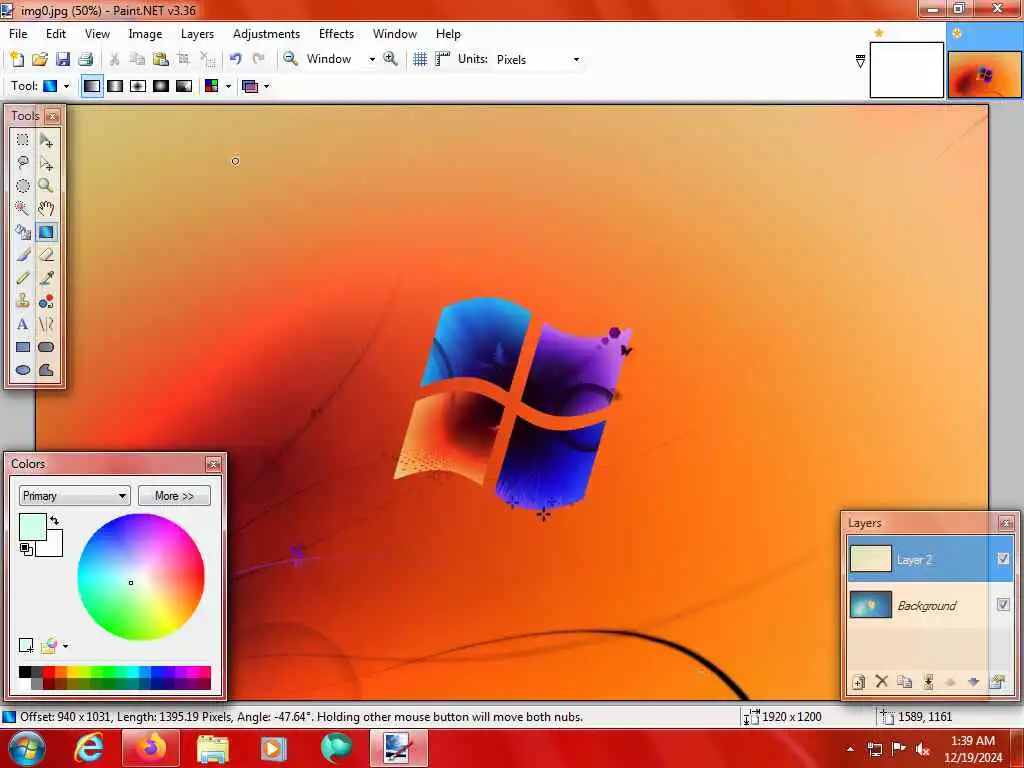Open the image list dropdown arrow
This screenshot has height=768, width=1024.
tap(860, 61)
